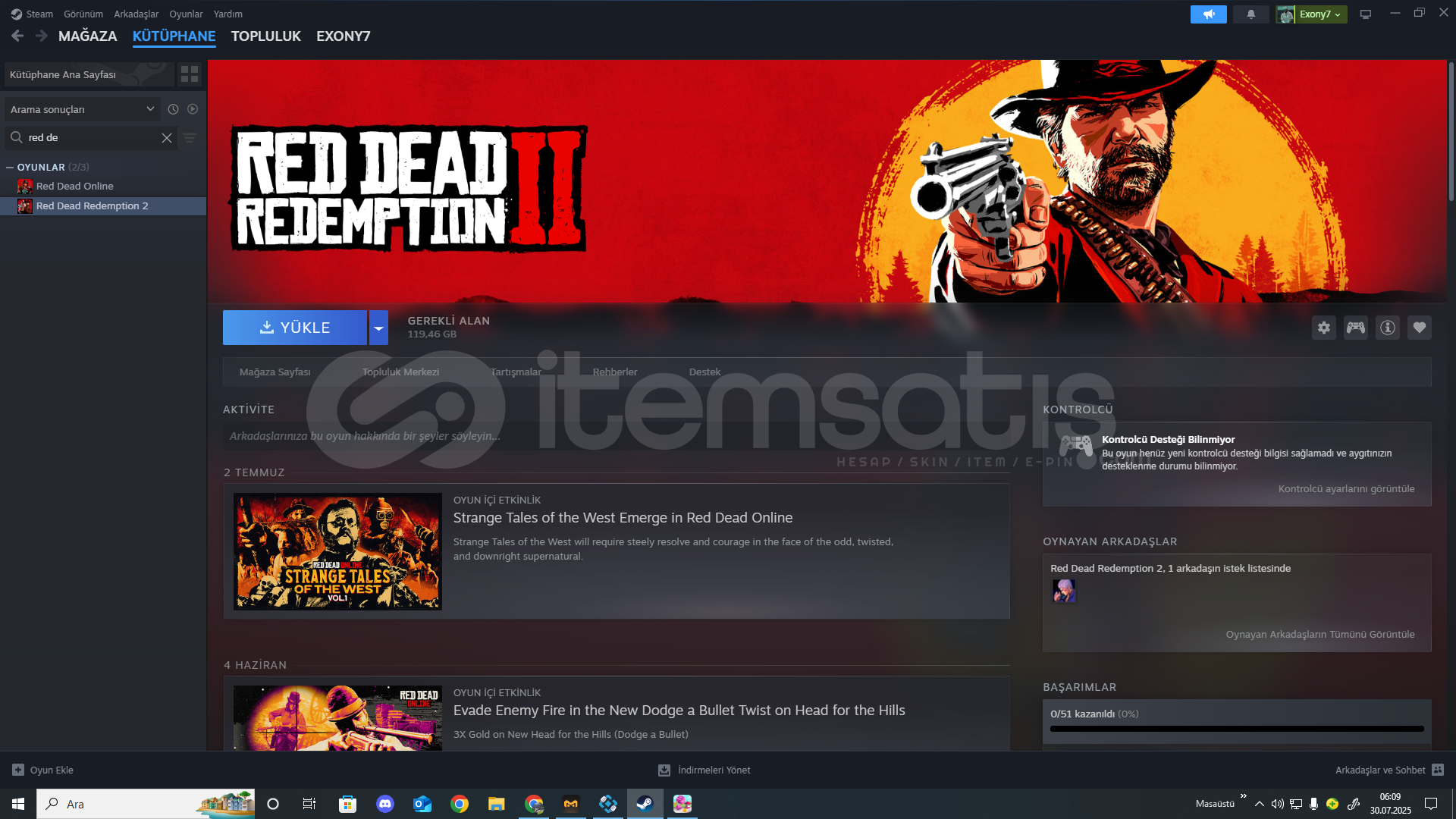Screen dimensions: 1456x819
Task: Switch library to grid collections view
Action: [x=190, y=74]
